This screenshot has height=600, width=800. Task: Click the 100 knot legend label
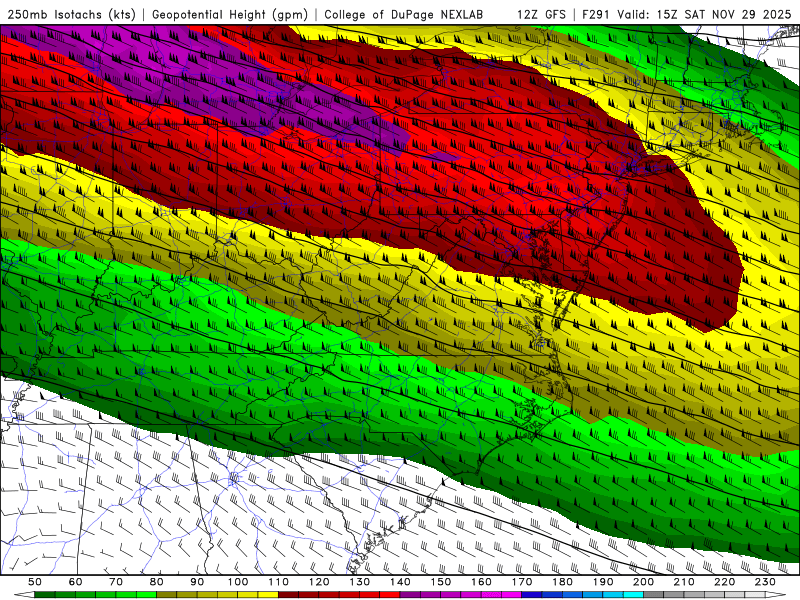pos(238,582)
